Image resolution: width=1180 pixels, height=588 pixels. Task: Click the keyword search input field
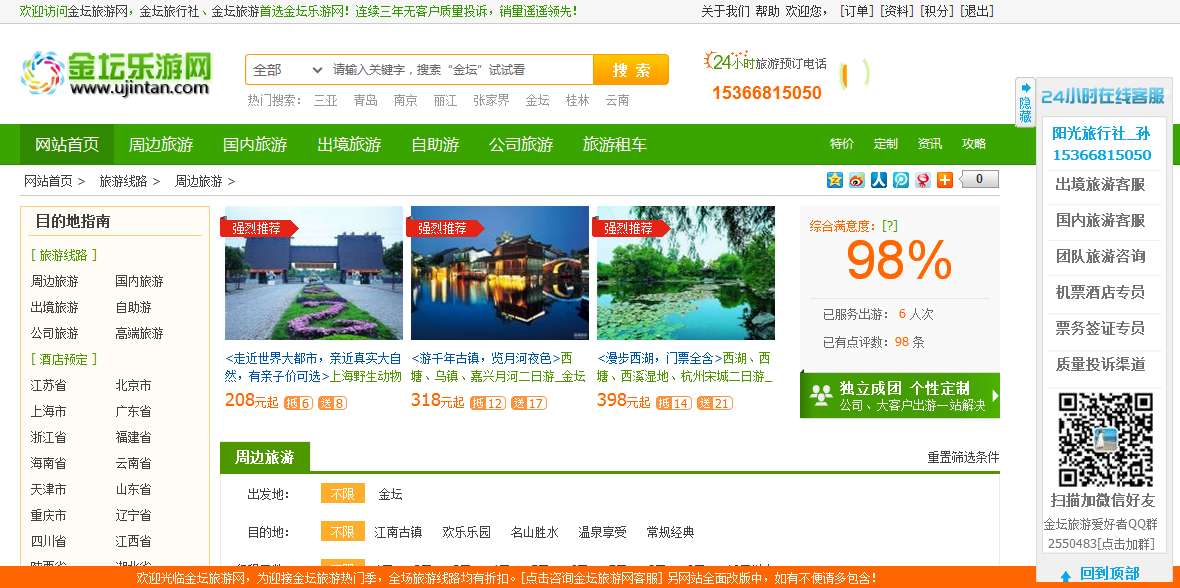point(450,70)
